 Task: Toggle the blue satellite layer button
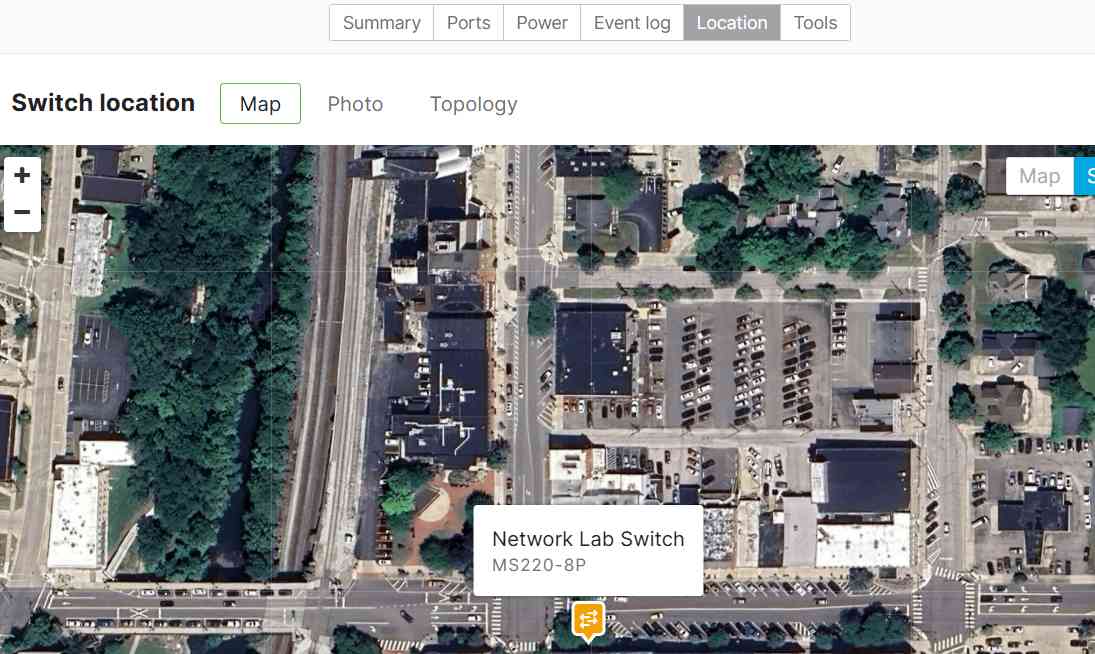pos(1085,177)
